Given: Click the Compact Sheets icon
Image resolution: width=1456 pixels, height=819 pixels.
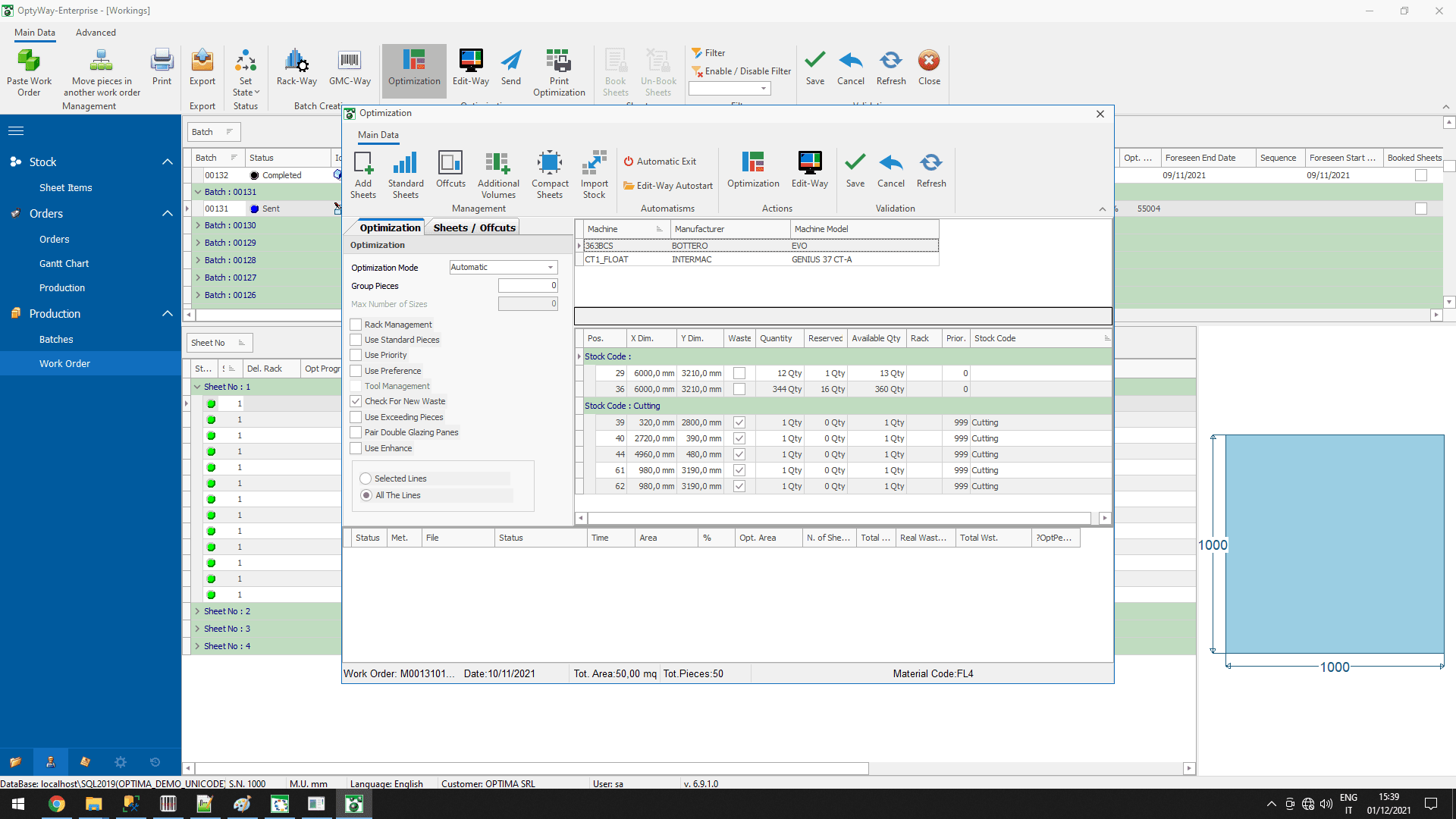Looking at the screenshot, I should coord(550,174).
